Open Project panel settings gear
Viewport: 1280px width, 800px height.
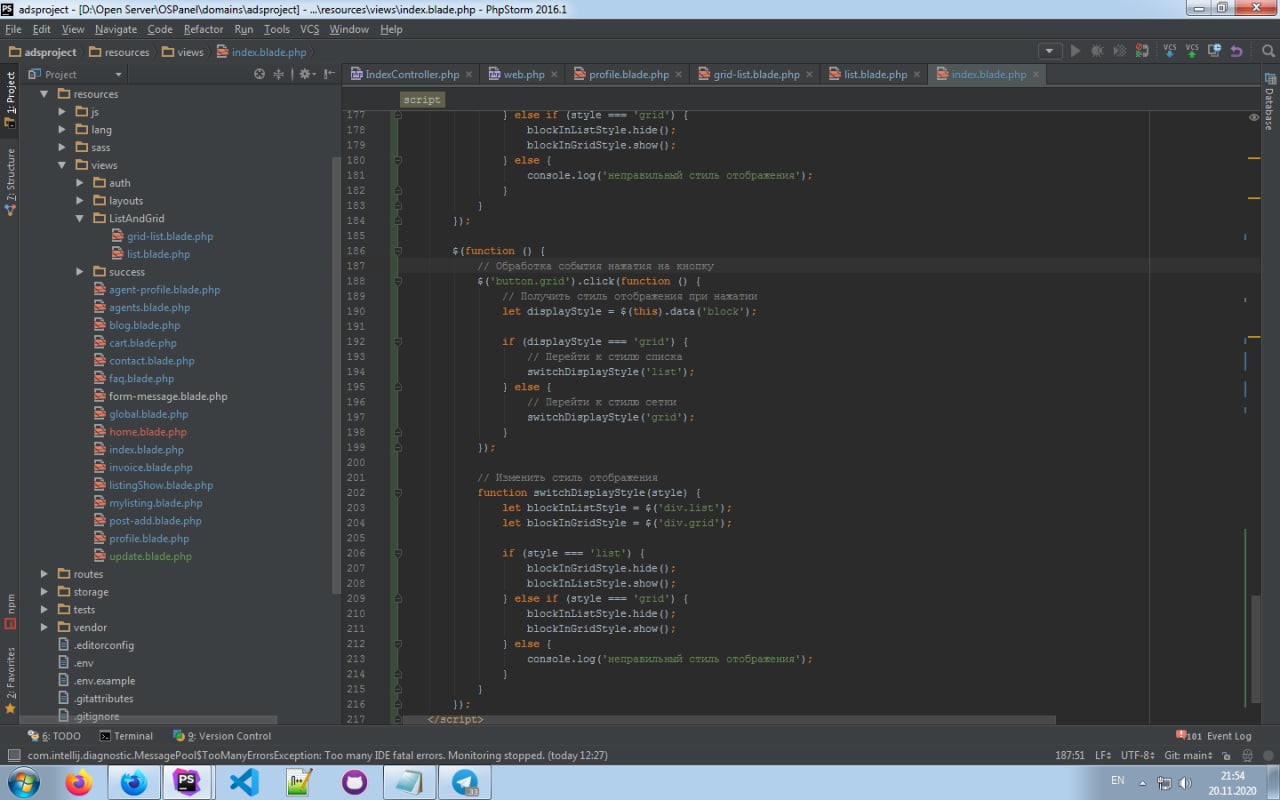coord(305,74)
